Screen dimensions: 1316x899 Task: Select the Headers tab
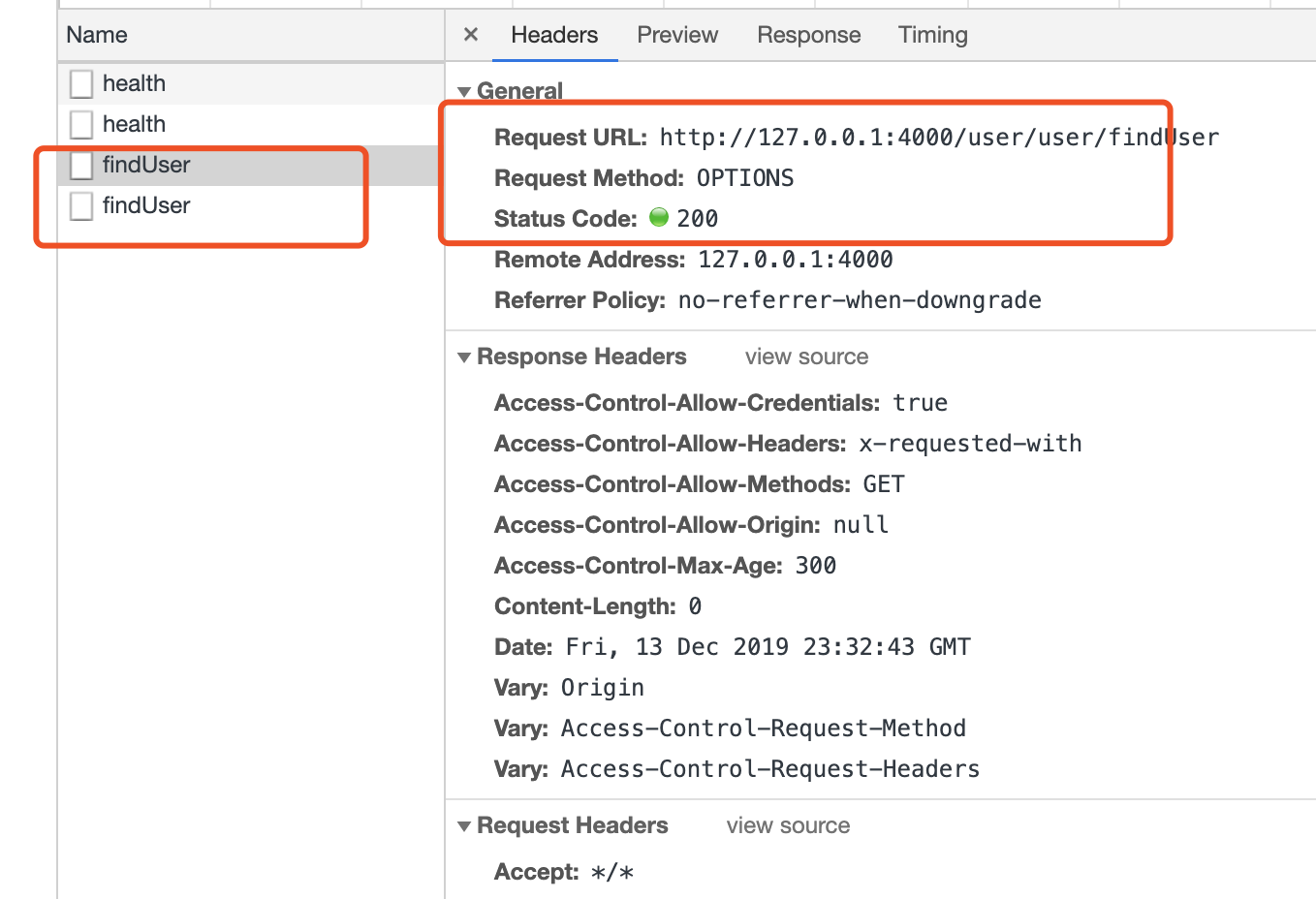click(554, 35)
